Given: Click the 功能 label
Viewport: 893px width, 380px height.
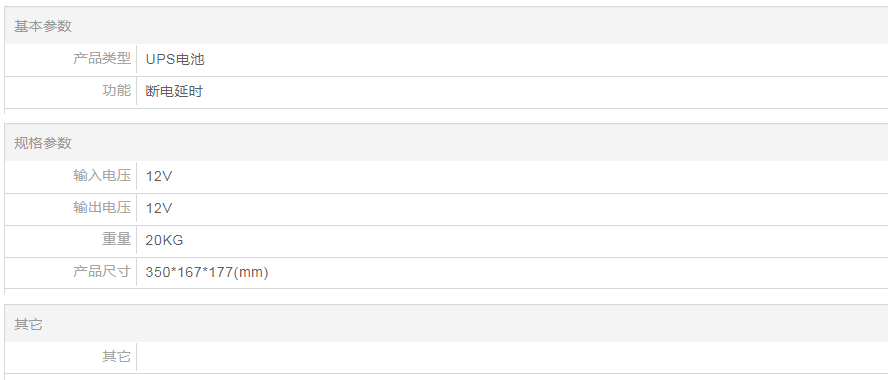Looking at the screenshot, I should coord(117,91).
